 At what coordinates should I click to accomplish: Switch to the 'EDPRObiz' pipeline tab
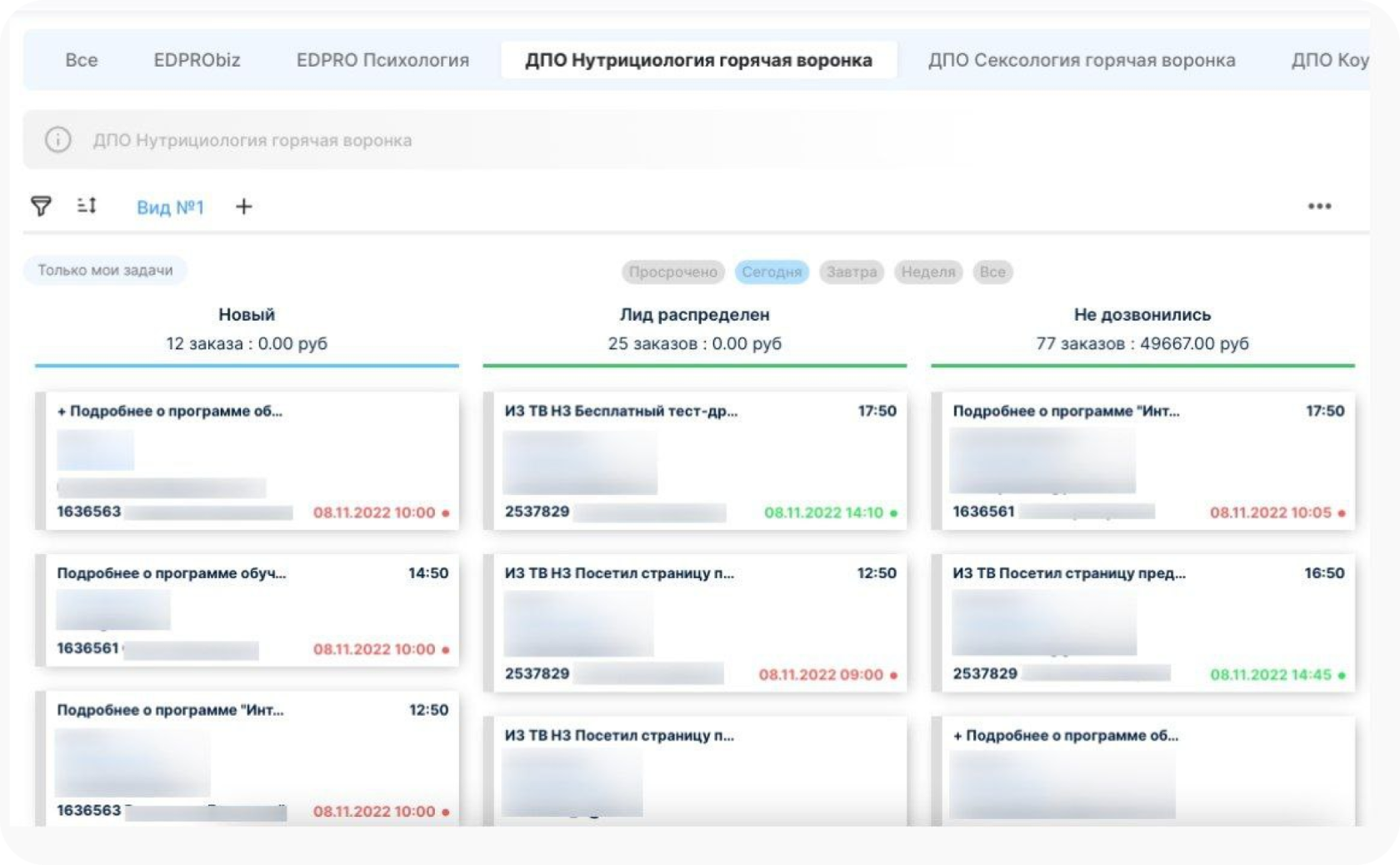197,59
